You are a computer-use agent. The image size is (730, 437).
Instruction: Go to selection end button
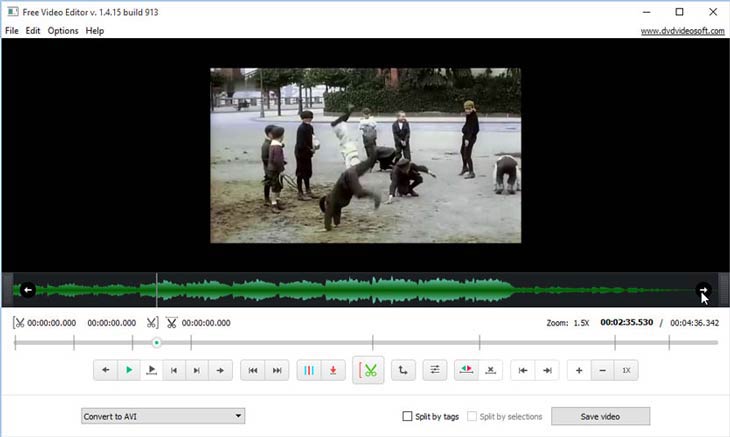547,370
